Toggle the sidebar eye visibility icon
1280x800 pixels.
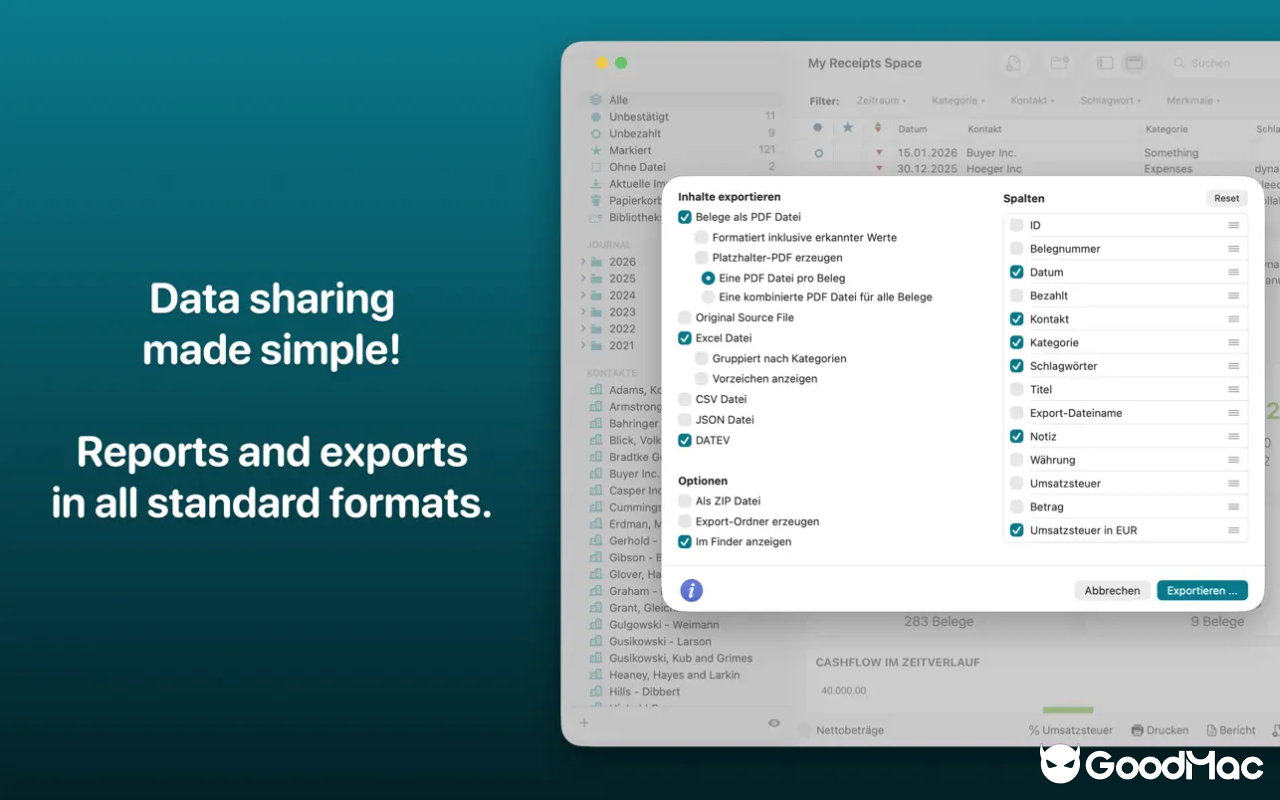[774, 723]
